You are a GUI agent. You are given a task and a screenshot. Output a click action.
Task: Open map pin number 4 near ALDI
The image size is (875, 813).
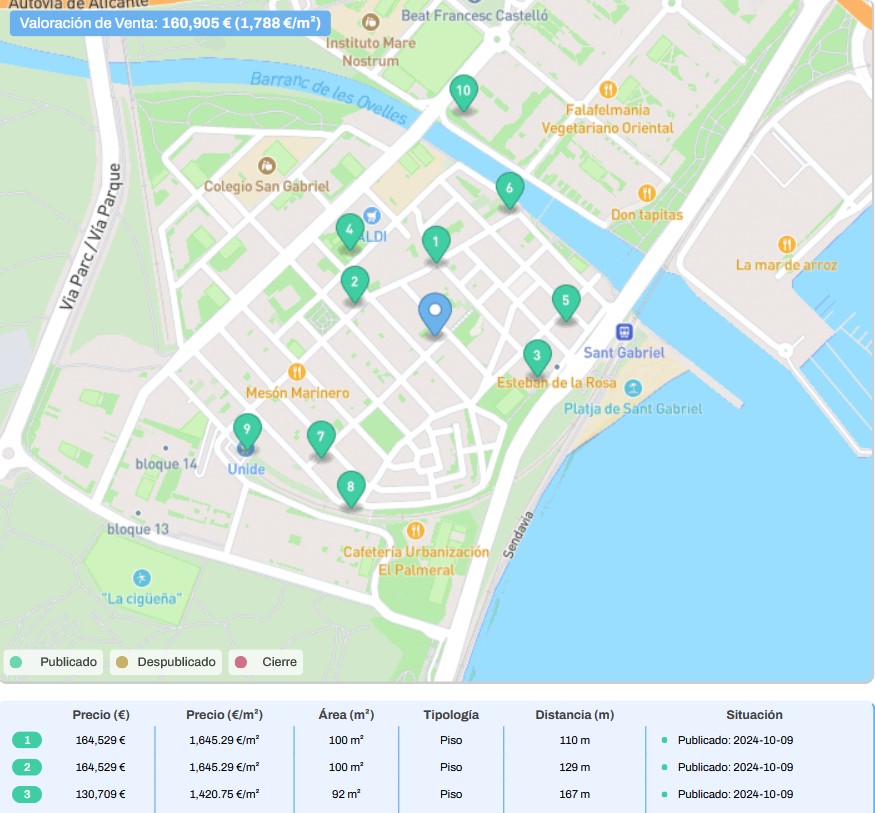pyautogui.click(x=349, y=231)
